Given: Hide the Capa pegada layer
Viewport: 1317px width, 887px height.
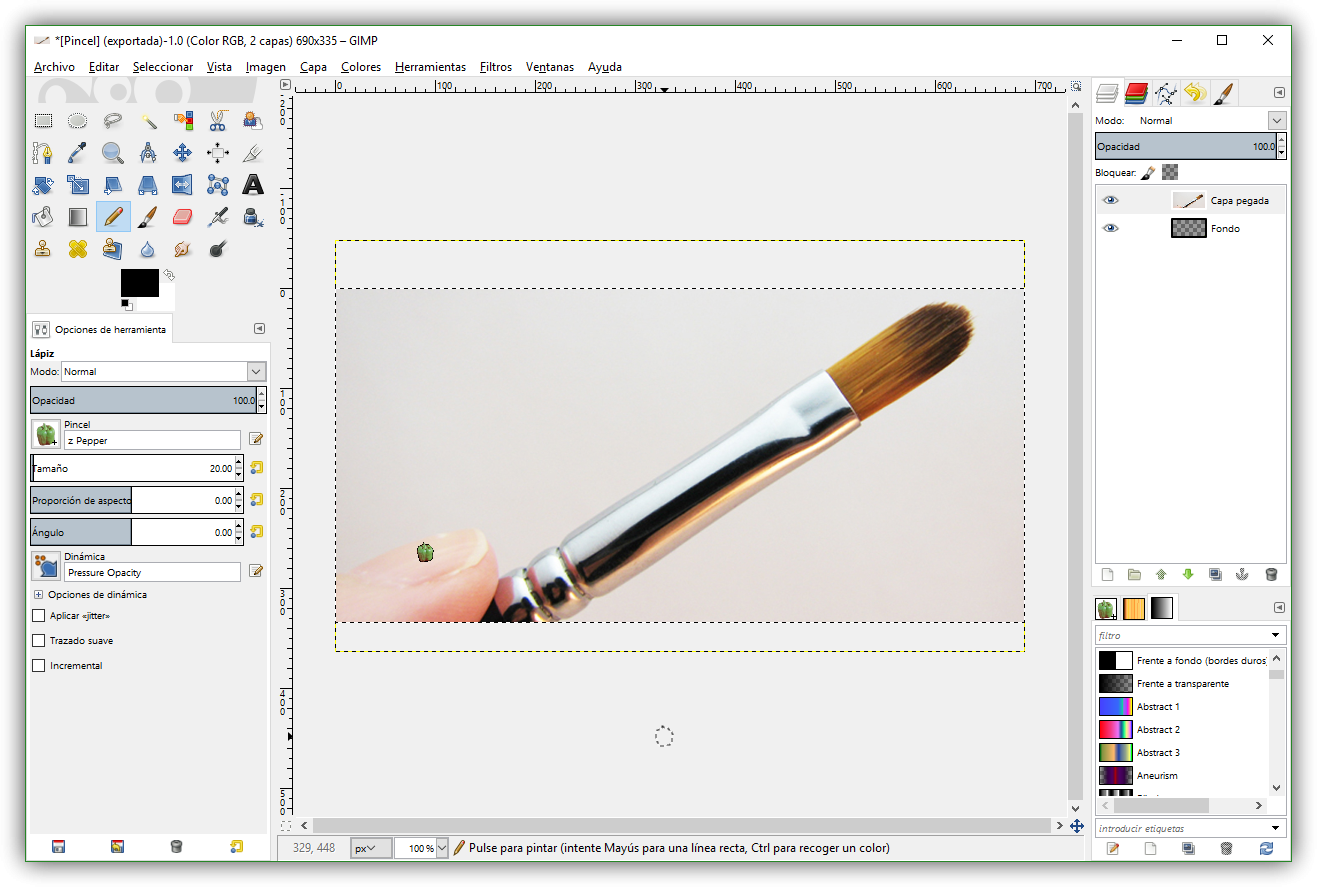Looking at the screenshot, I should (1110, 200).
